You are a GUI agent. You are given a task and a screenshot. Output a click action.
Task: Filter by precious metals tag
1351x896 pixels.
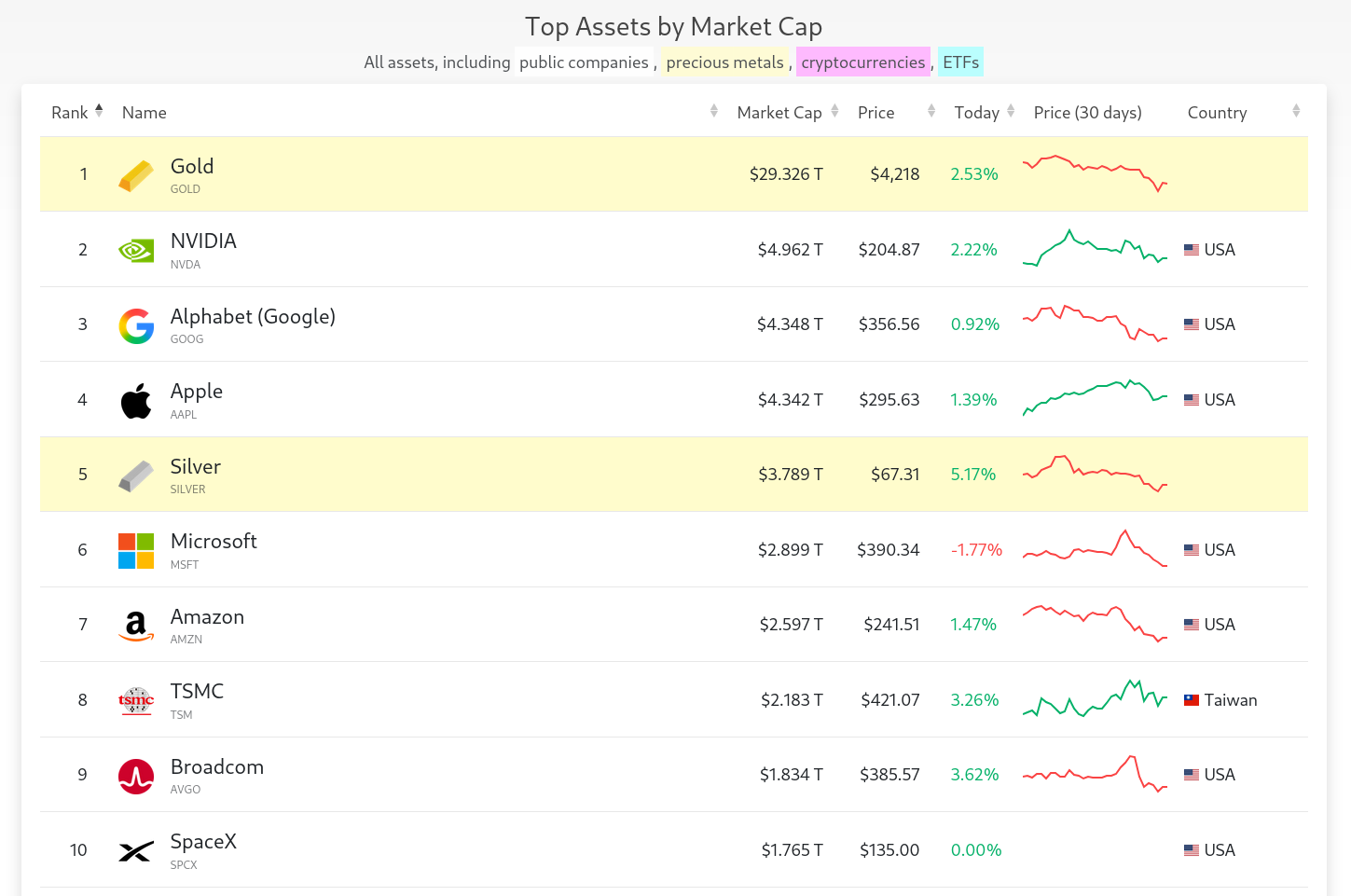[x=724, y=62]
